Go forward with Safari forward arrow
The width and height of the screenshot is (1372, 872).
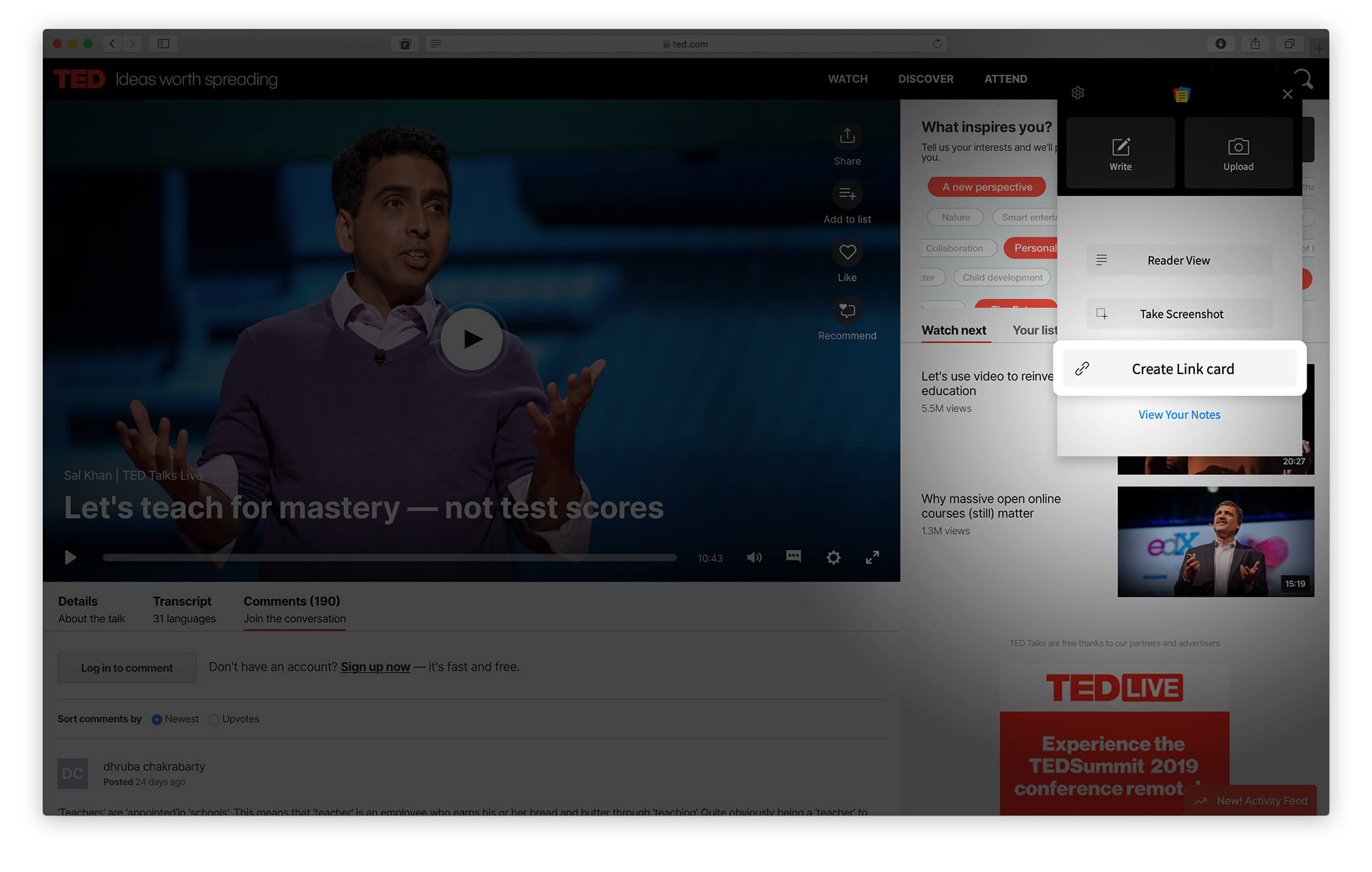(x=132, y=44)
